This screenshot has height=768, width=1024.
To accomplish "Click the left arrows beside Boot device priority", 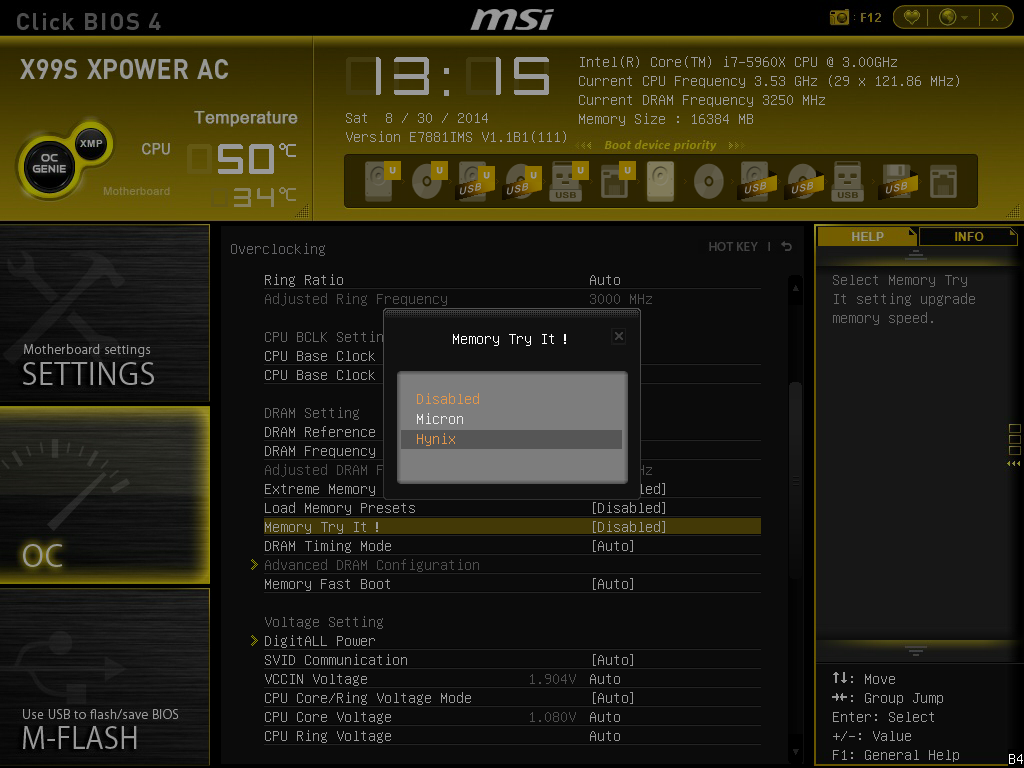I will pyautogui.click(x=584, y=145).
